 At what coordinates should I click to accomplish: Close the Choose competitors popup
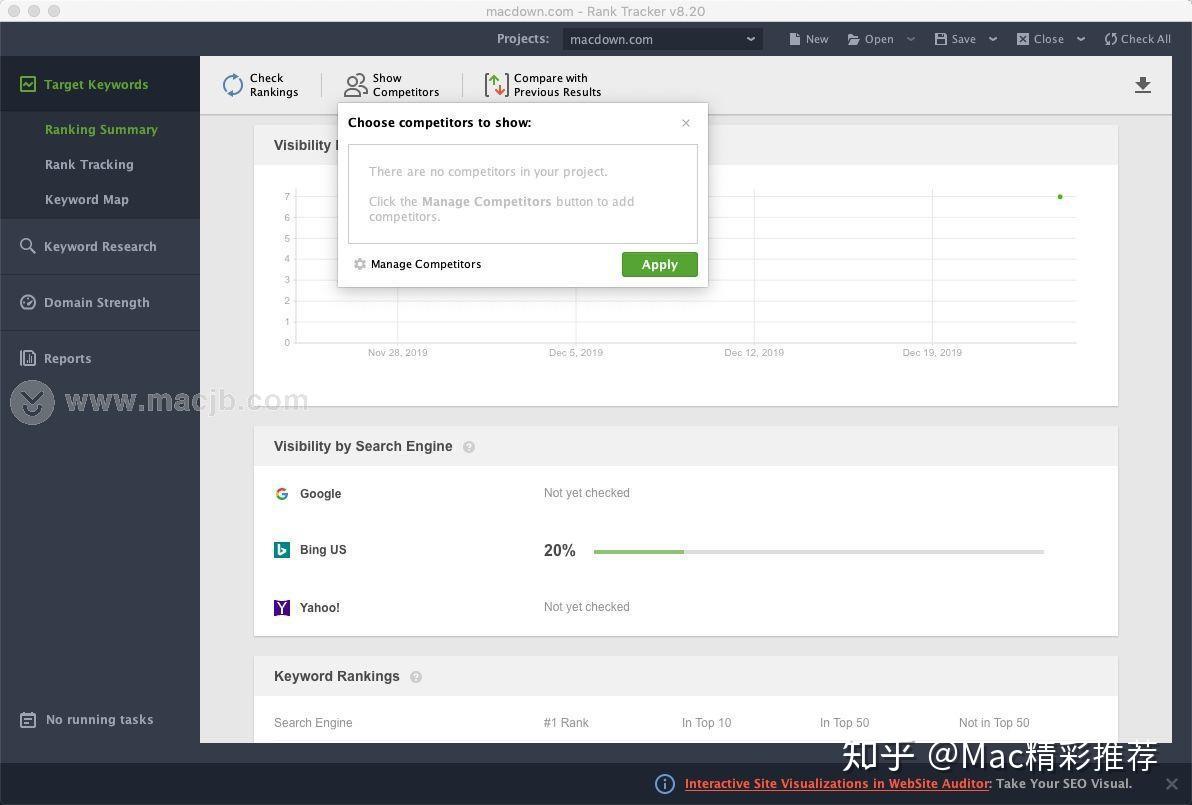click(x=686, y=122)
